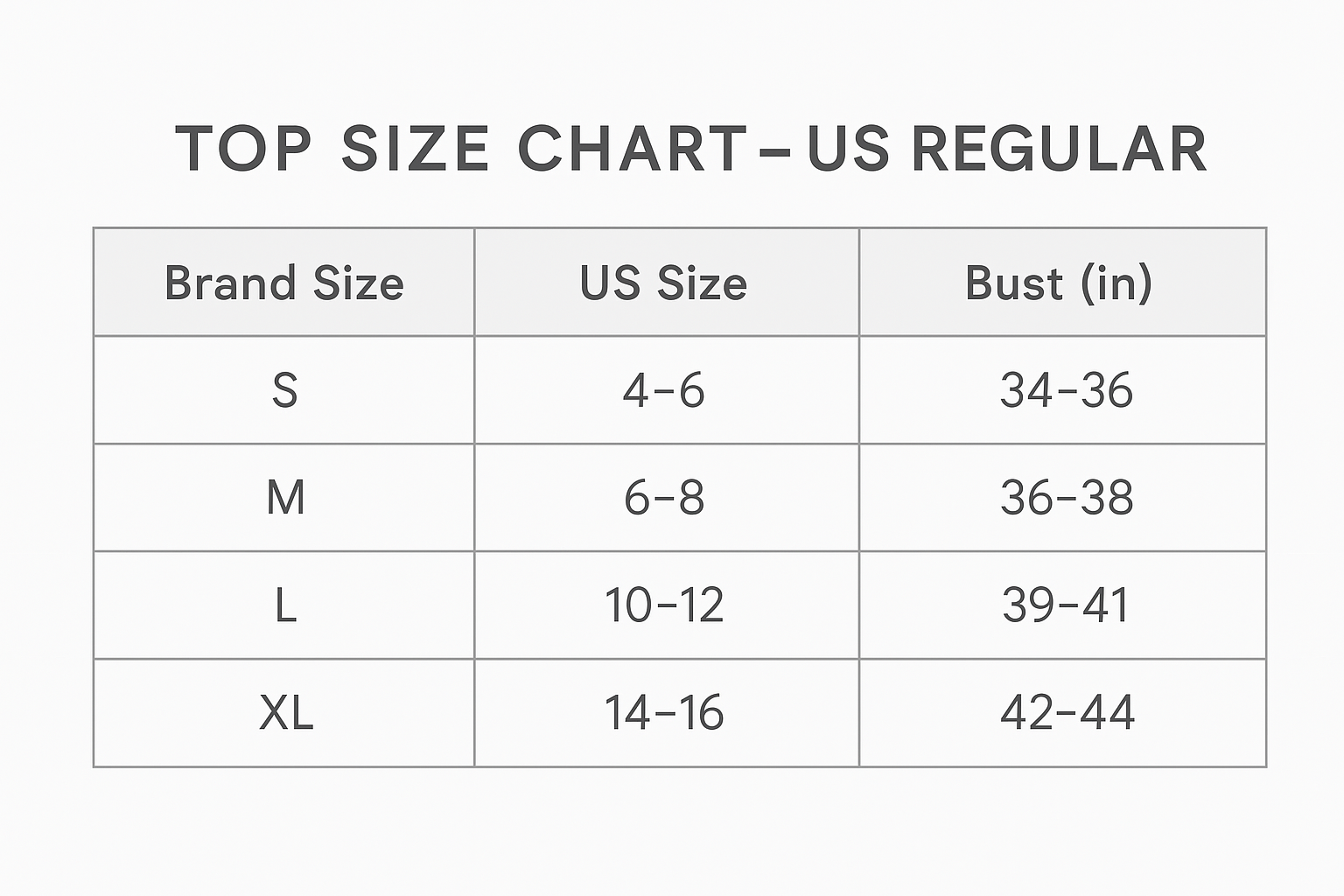Click the 36–38 bust measurement cell
The image size is (1344, 896).
click(1067, 498)
